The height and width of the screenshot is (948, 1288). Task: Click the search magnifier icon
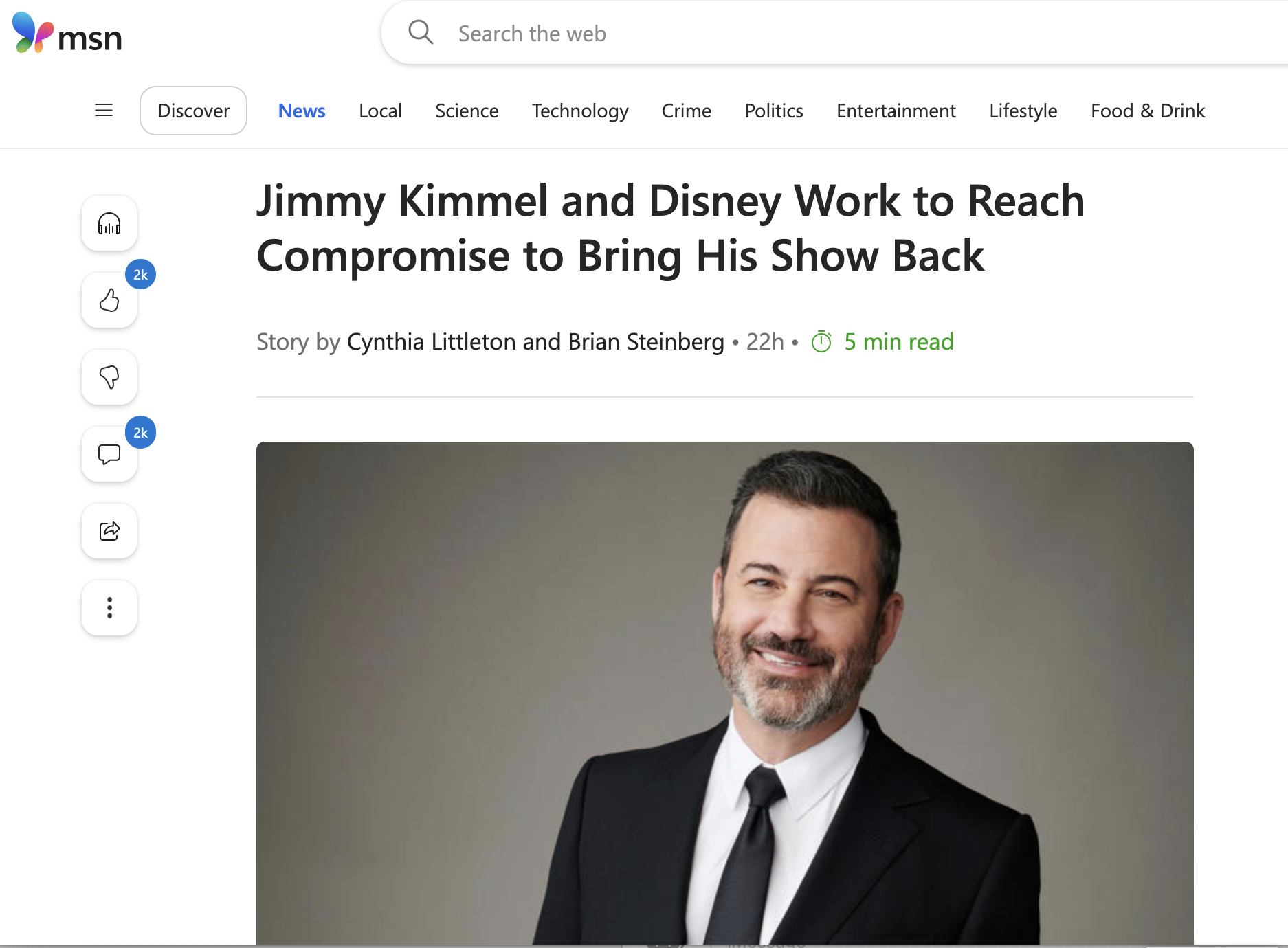421,32
